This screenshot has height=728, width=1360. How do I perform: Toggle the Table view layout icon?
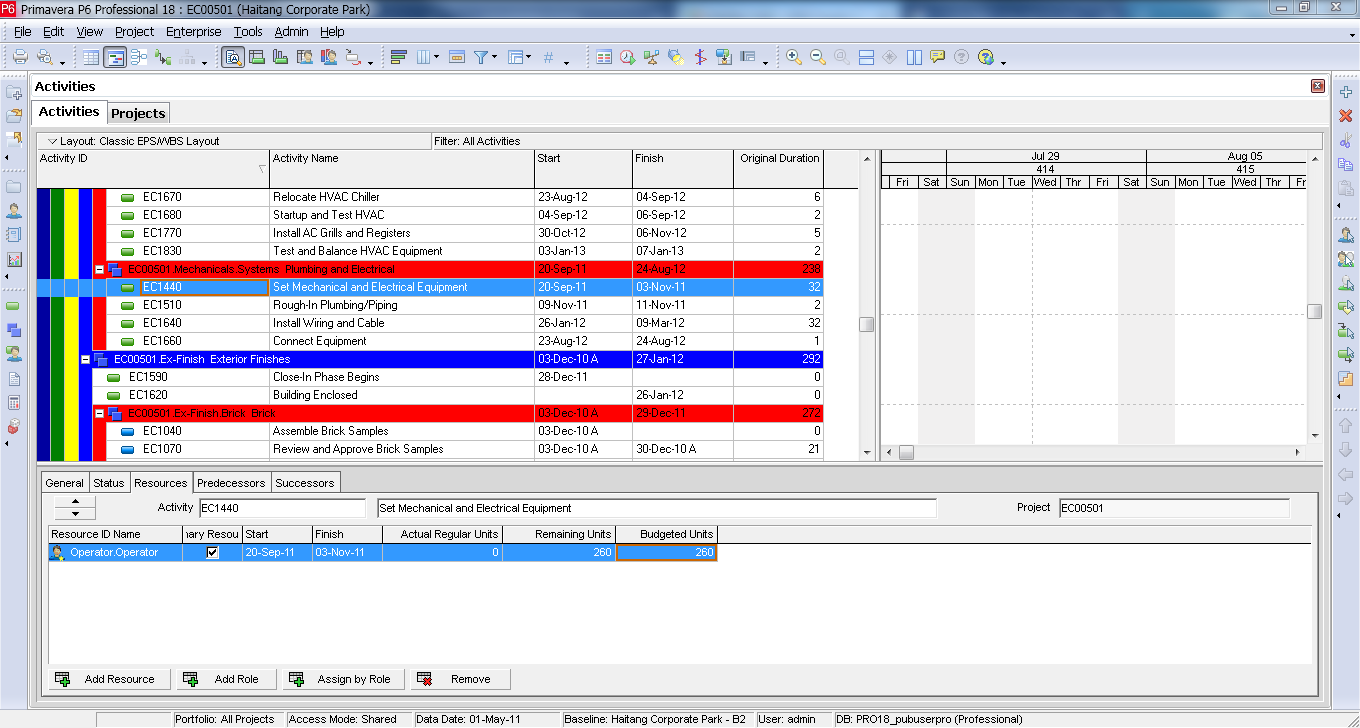[90, 57]
